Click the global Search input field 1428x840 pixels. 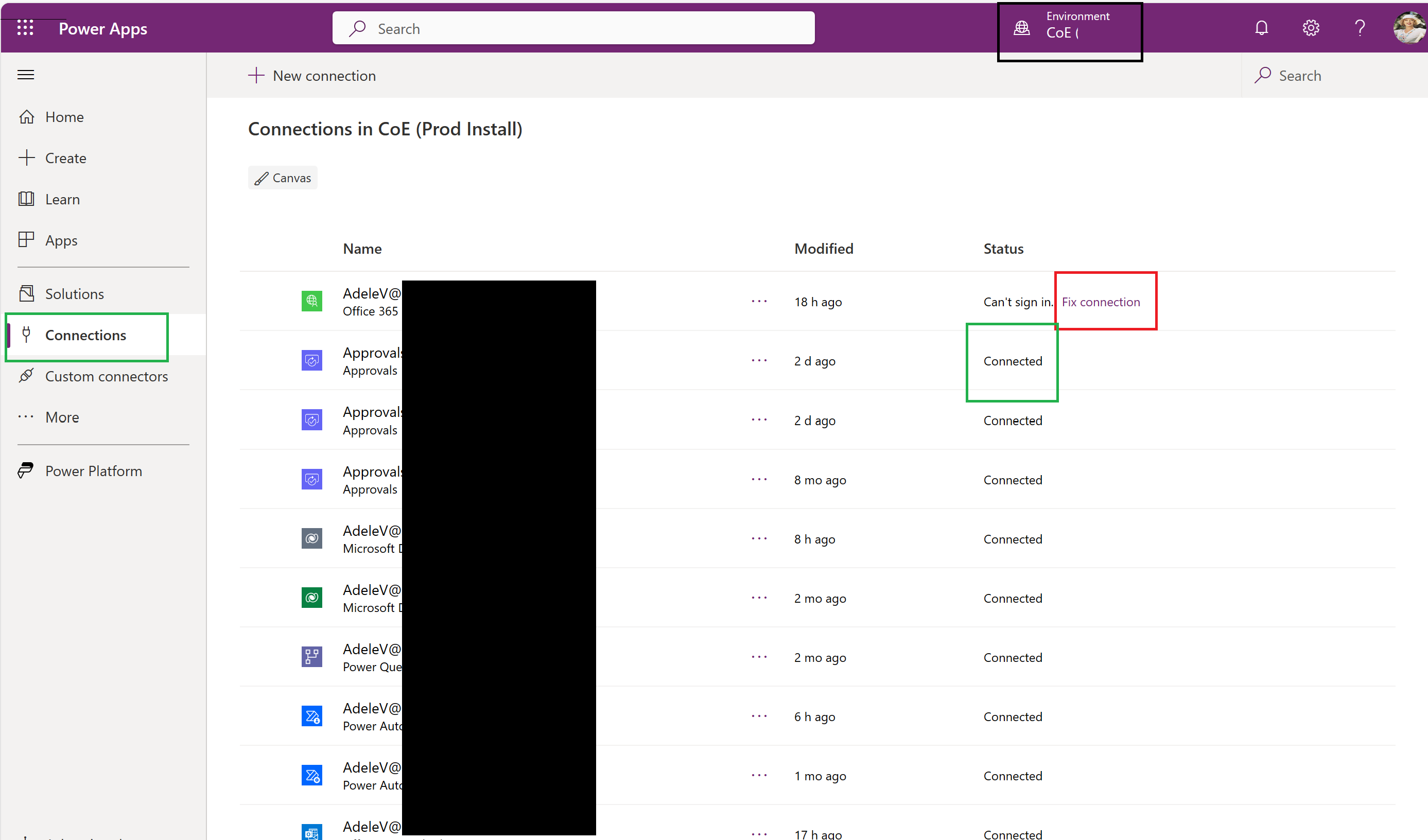[572, 27]
